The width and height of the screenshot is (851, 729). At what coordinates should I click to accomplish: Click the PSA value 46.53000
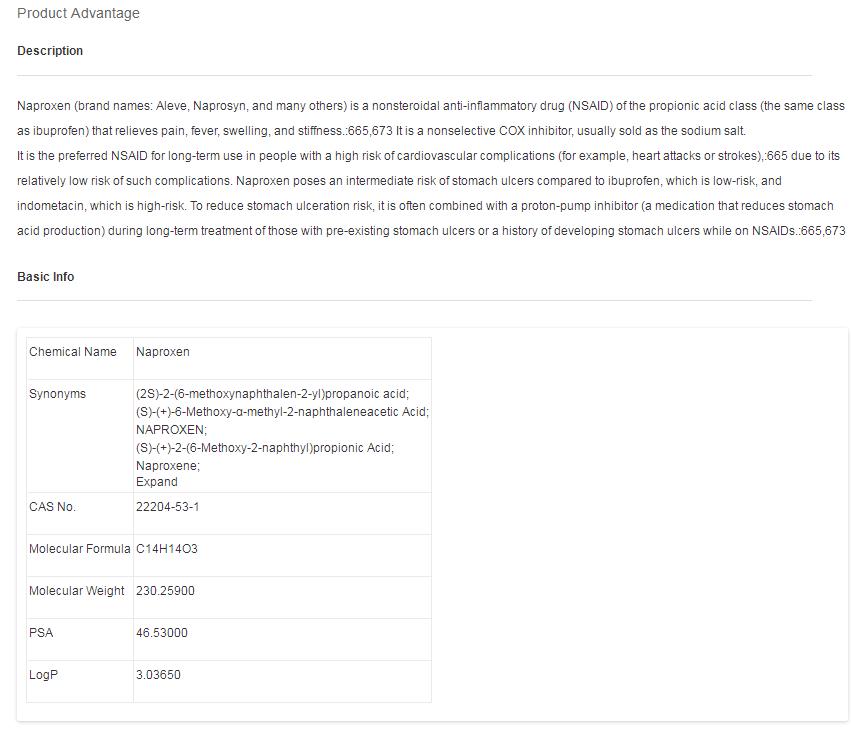point(161,633)
